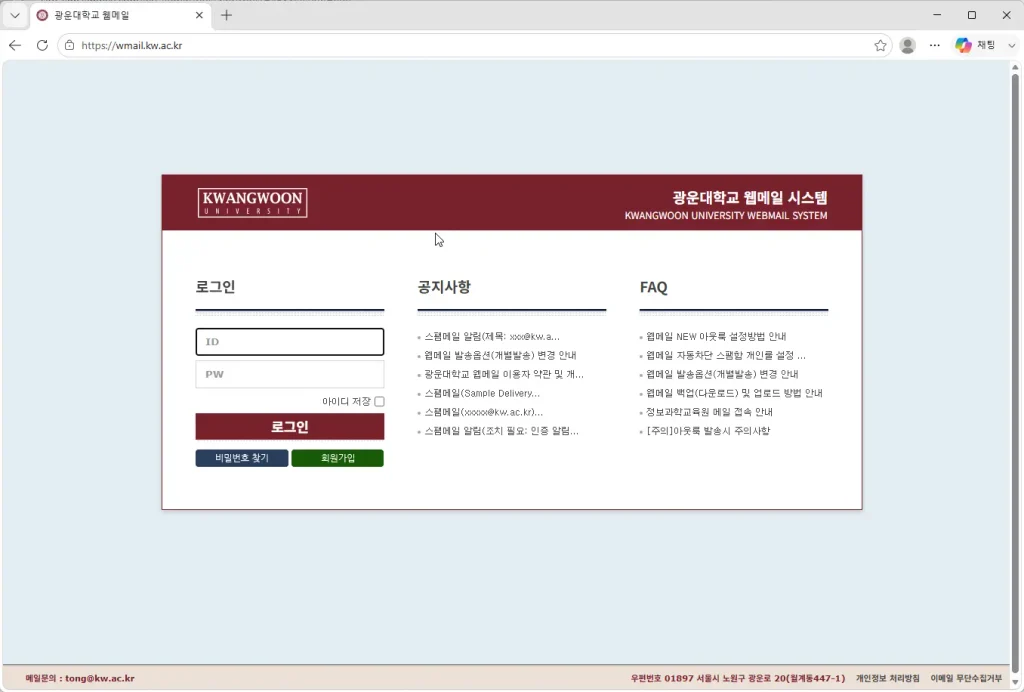Click the scrollbar up arrow

(1015, 67)
